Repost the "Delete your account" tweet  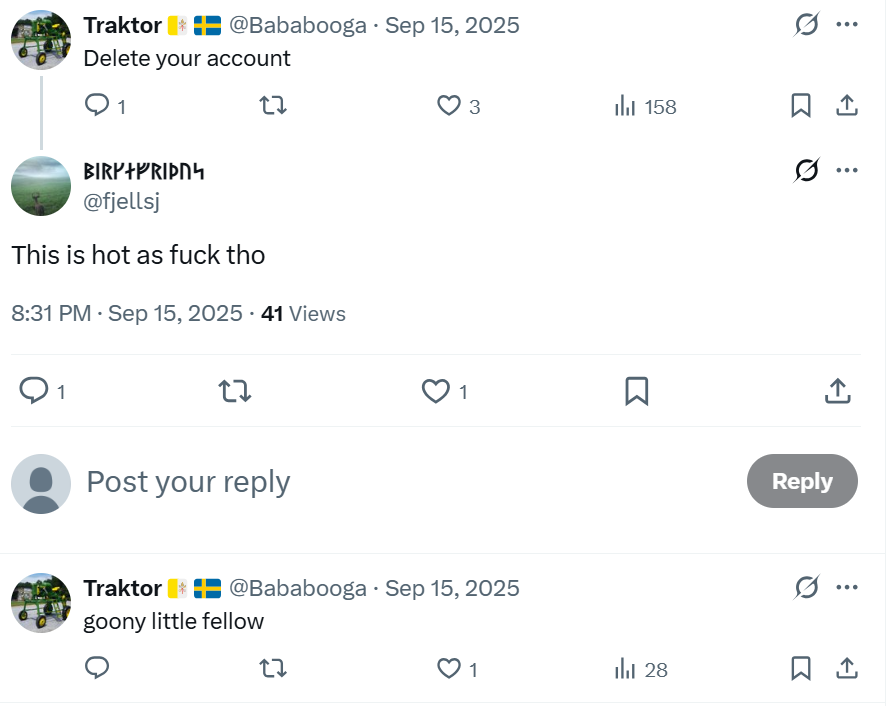click(273, 106)
